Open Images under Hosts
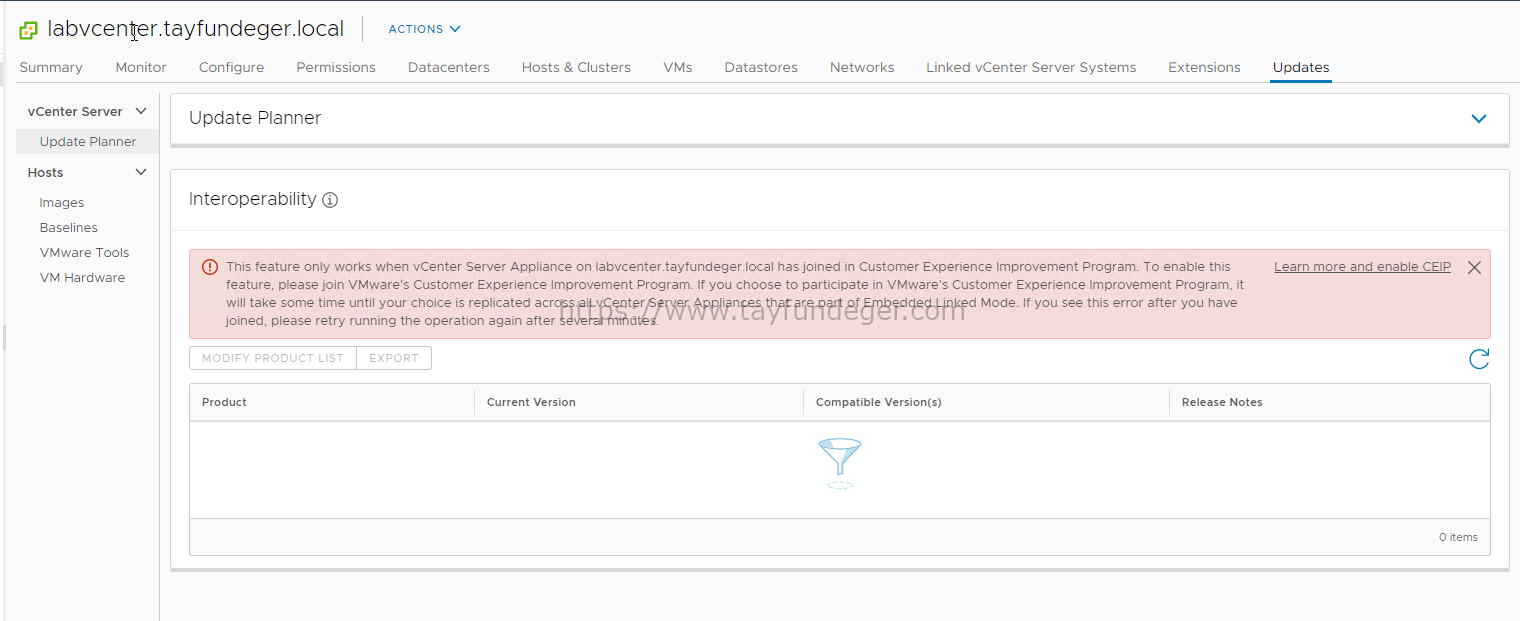This screenshot has height=621, width=1520. pyautogui.click(x=62, y=202)
